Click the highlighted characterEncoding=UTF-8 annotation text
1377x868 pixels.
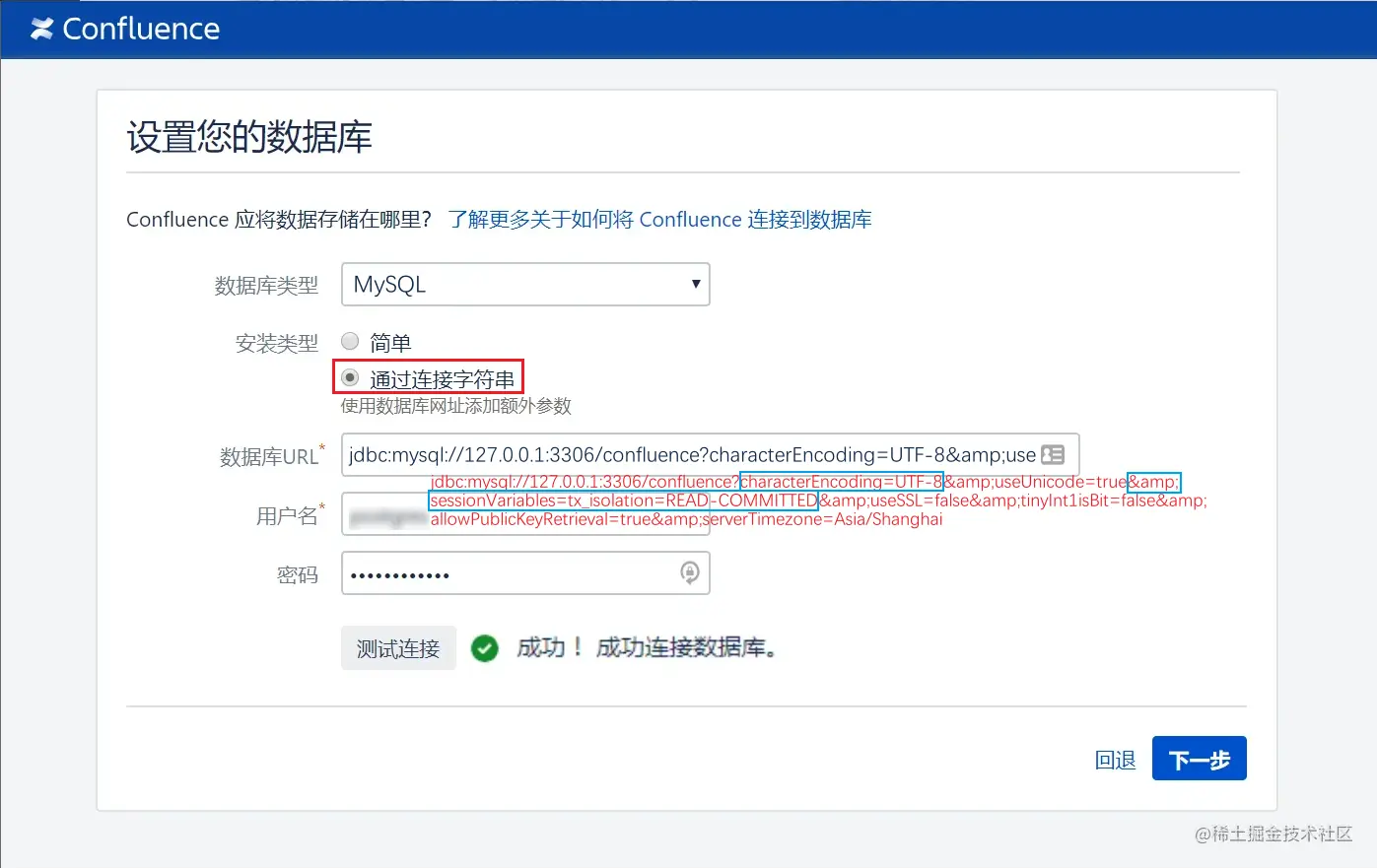(x=840, y=481)
